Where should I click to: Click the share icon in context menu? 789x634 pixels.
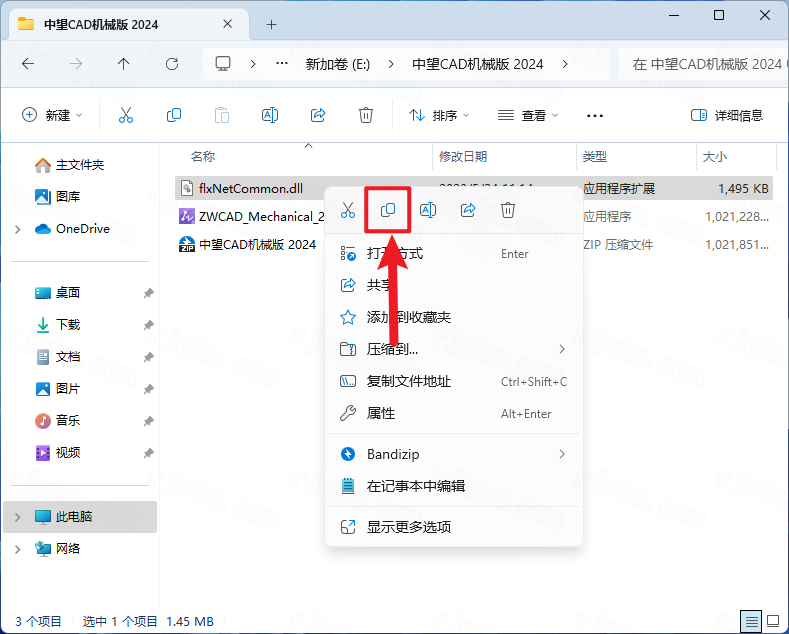pos(468,210)
